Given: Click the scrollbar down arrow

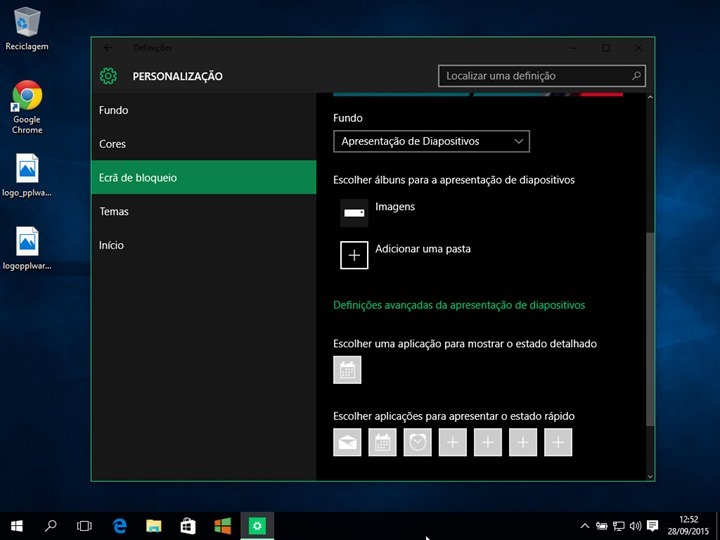Looking at the screenshot, I should pyautogui.click(x=650, y=477).
